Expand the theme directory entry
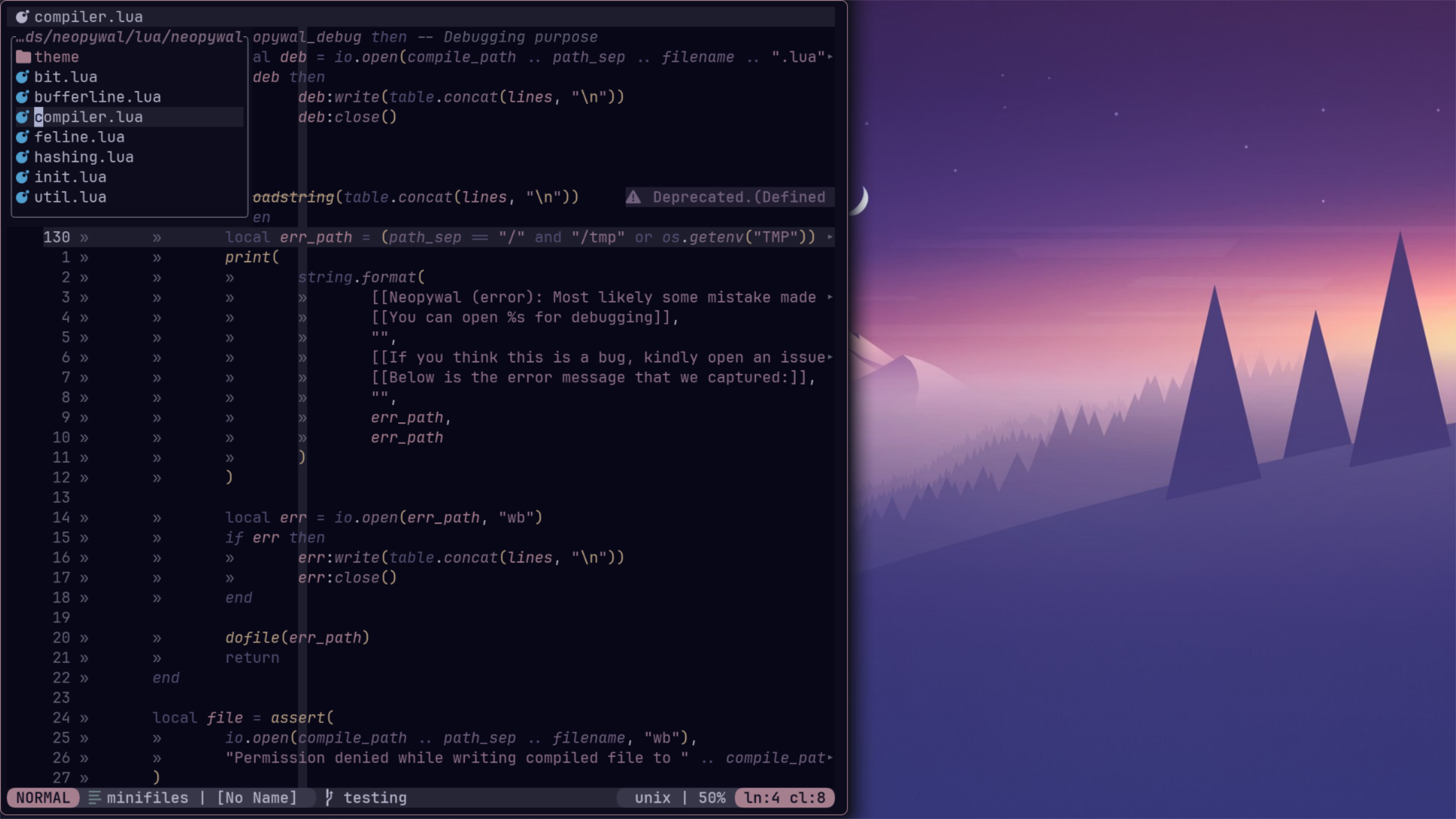This screenshot has width=1456, height=819. tap(56, 57)
